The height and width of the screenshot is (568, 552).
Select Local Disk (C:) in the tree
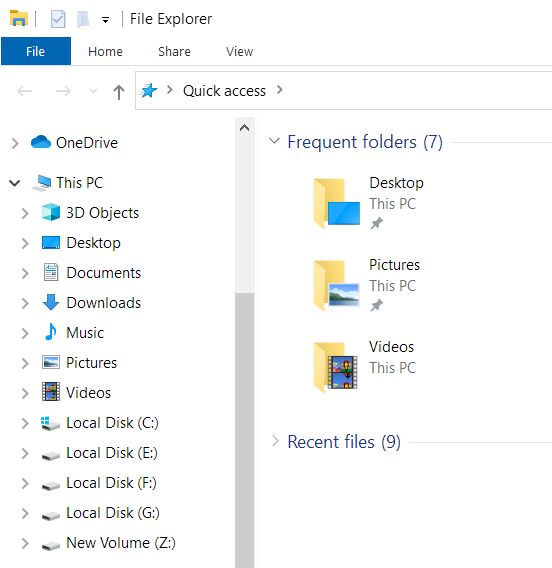tap(112, 423)
